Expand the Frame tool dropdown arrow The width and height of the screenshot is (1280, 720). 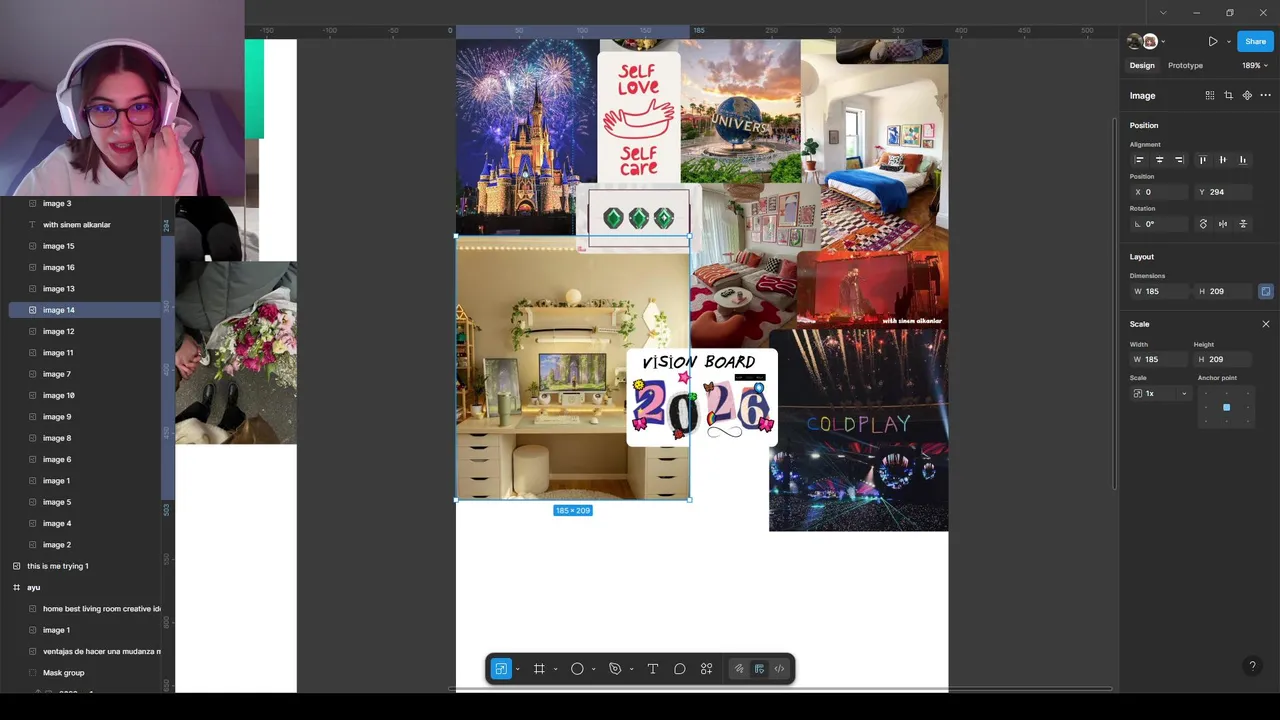tap(555, 669)
